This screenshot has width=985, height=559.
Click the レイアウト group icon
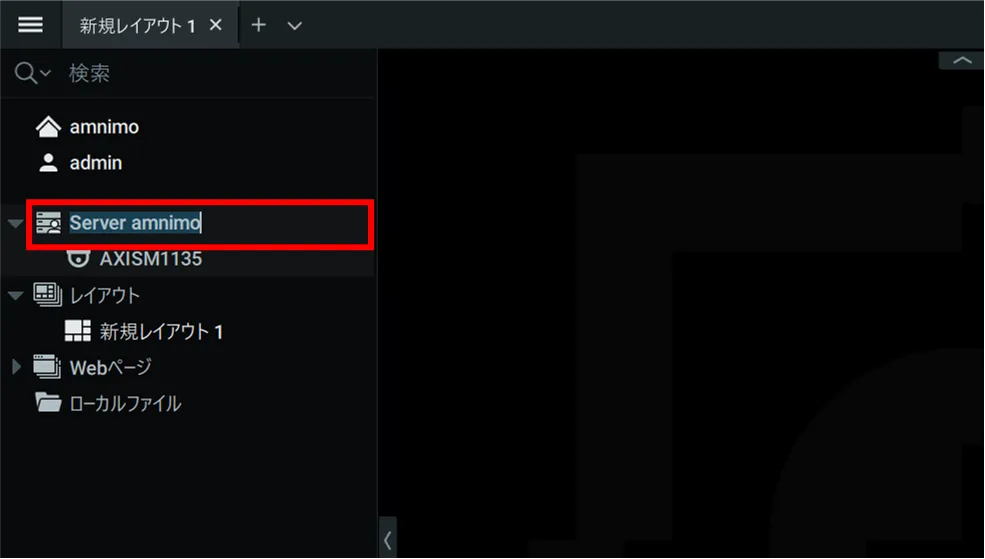(48, 295)
